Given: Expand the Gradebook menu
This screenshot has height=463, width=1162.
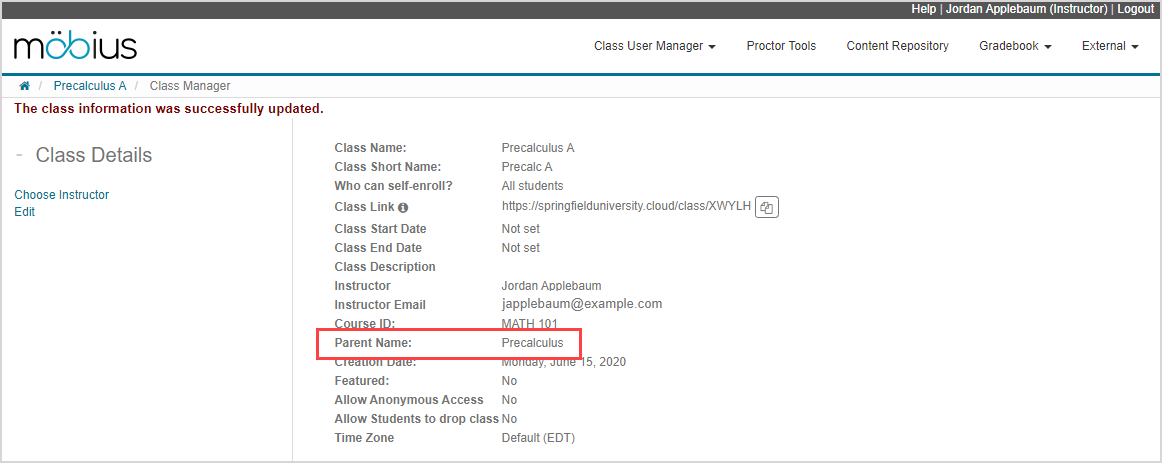Looking at the screenshot, I should pos(1014,46).
